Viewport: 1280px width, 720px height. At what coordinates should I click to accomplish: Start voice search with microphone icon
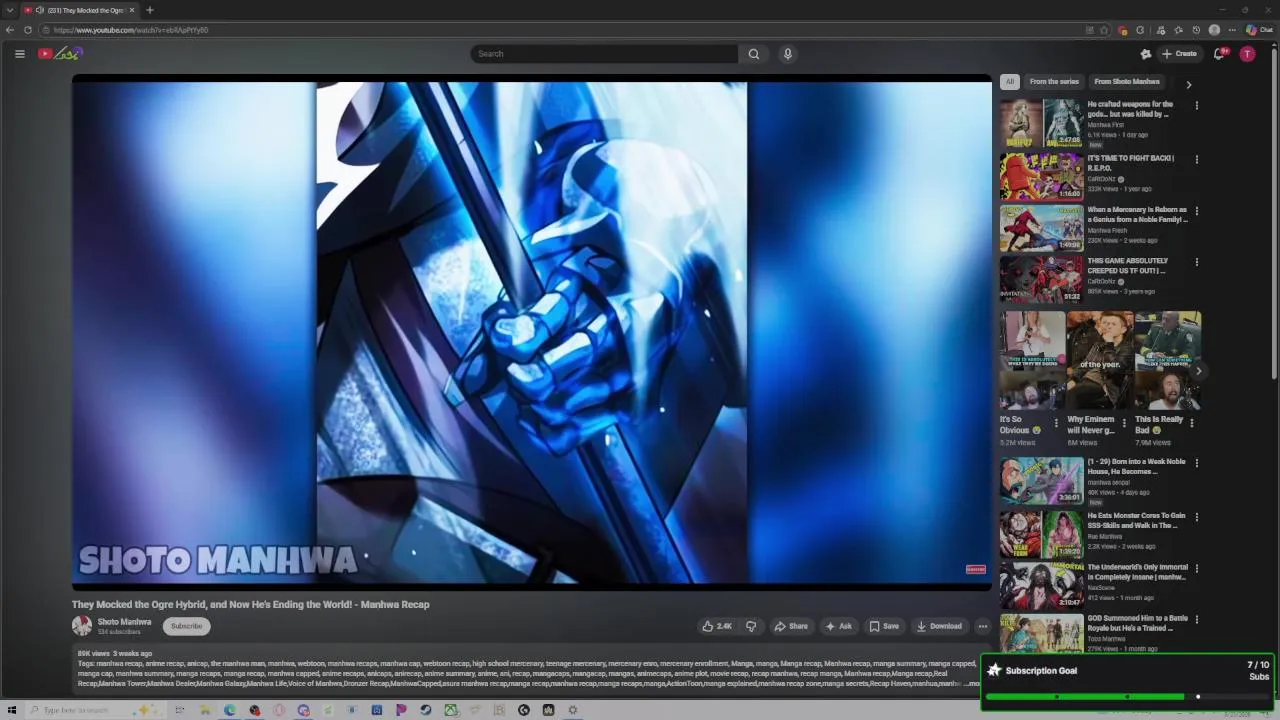(x=788, y=54)
